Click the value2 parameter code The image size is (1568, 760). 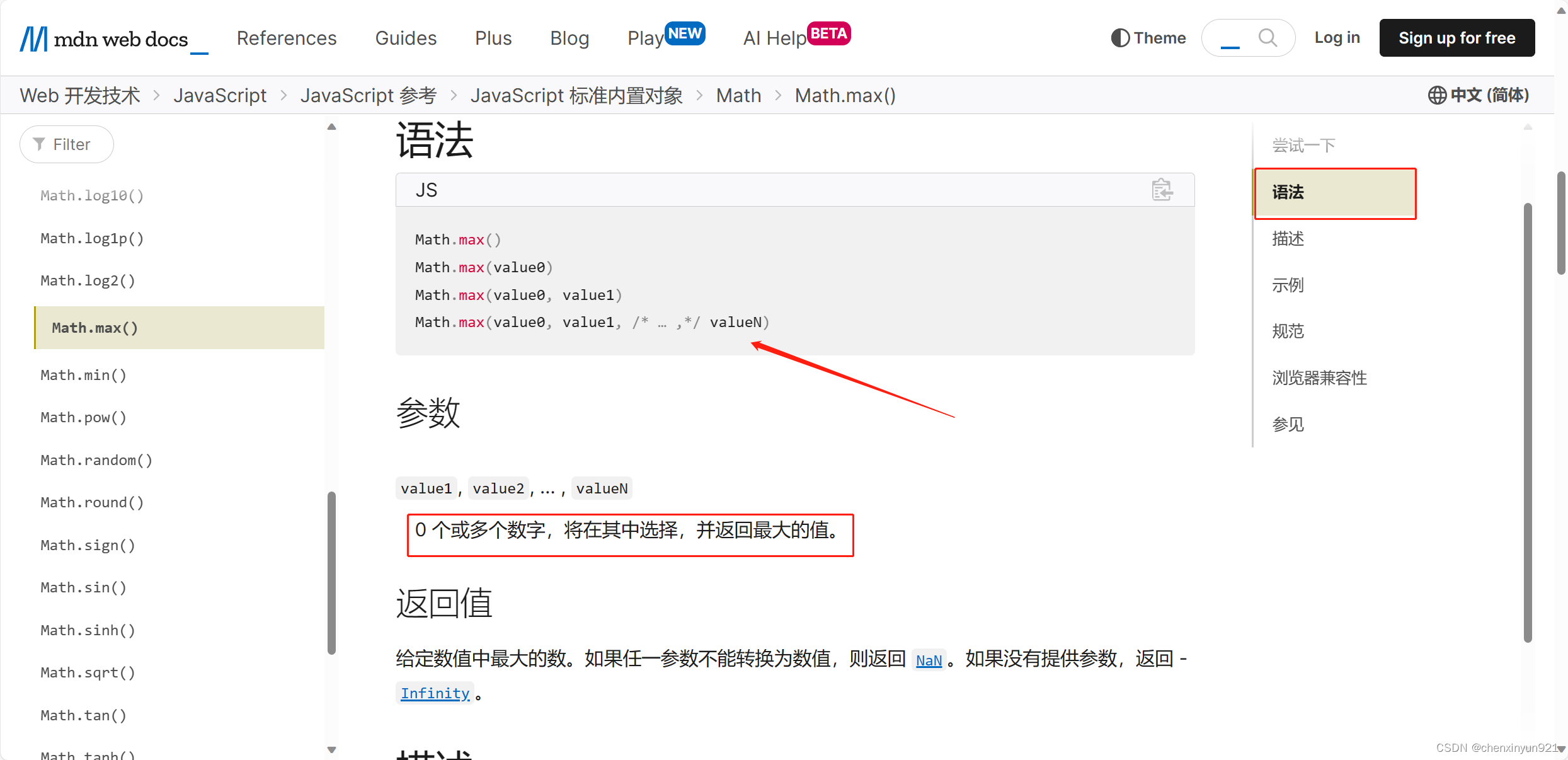[x=498, y=488]
